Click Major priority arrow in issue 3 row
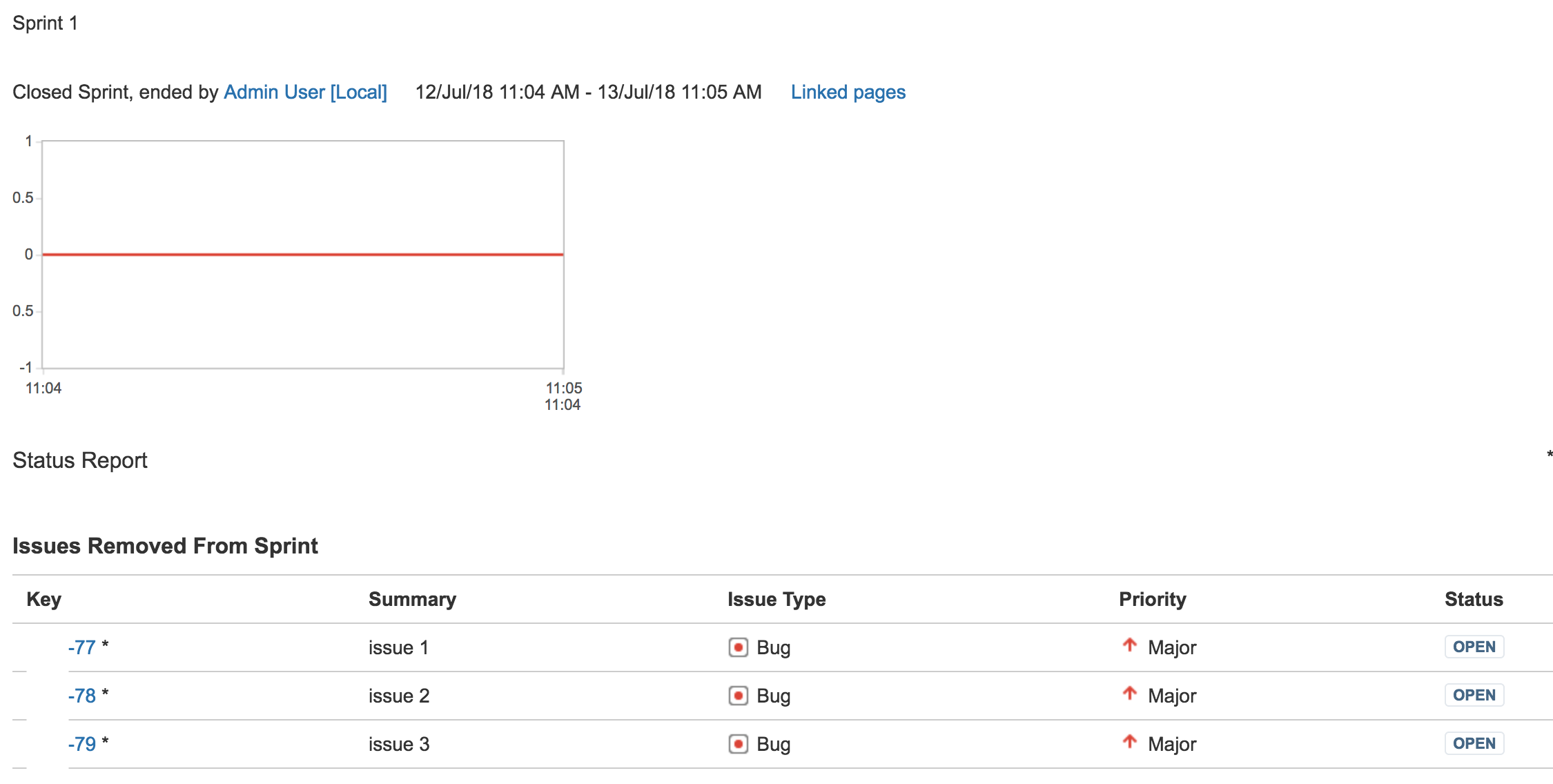 tap(1129, 743)
